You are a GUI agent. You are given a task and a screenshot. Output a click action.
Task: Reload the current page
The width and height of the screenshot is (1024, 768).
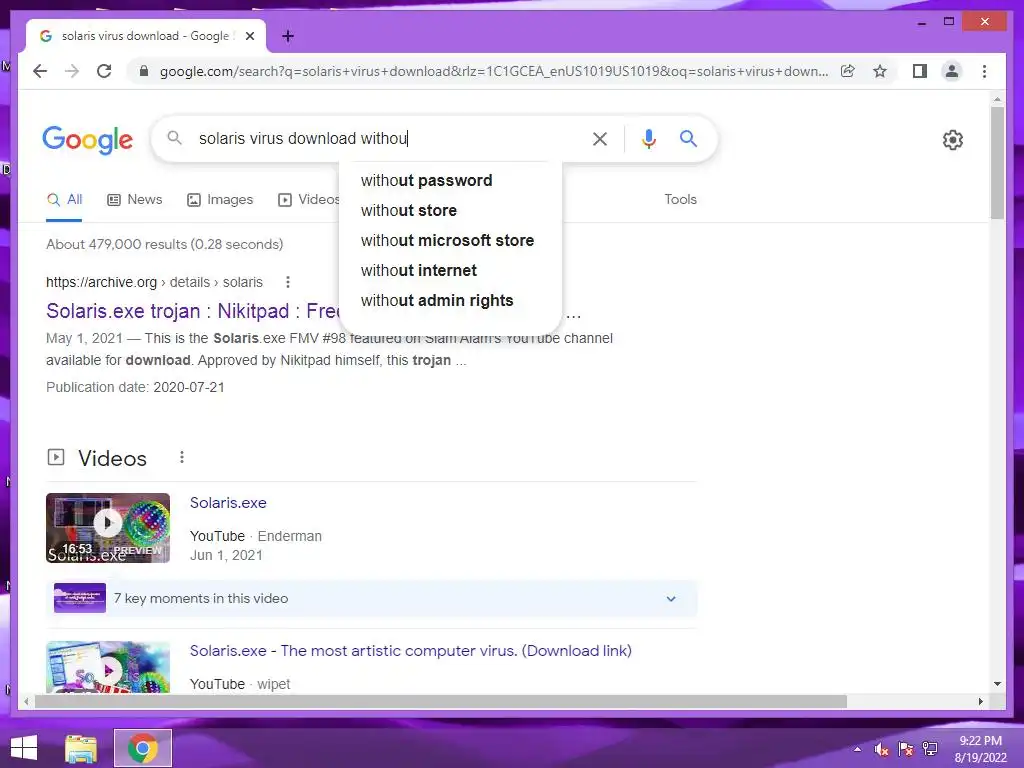tap(104, 71)
